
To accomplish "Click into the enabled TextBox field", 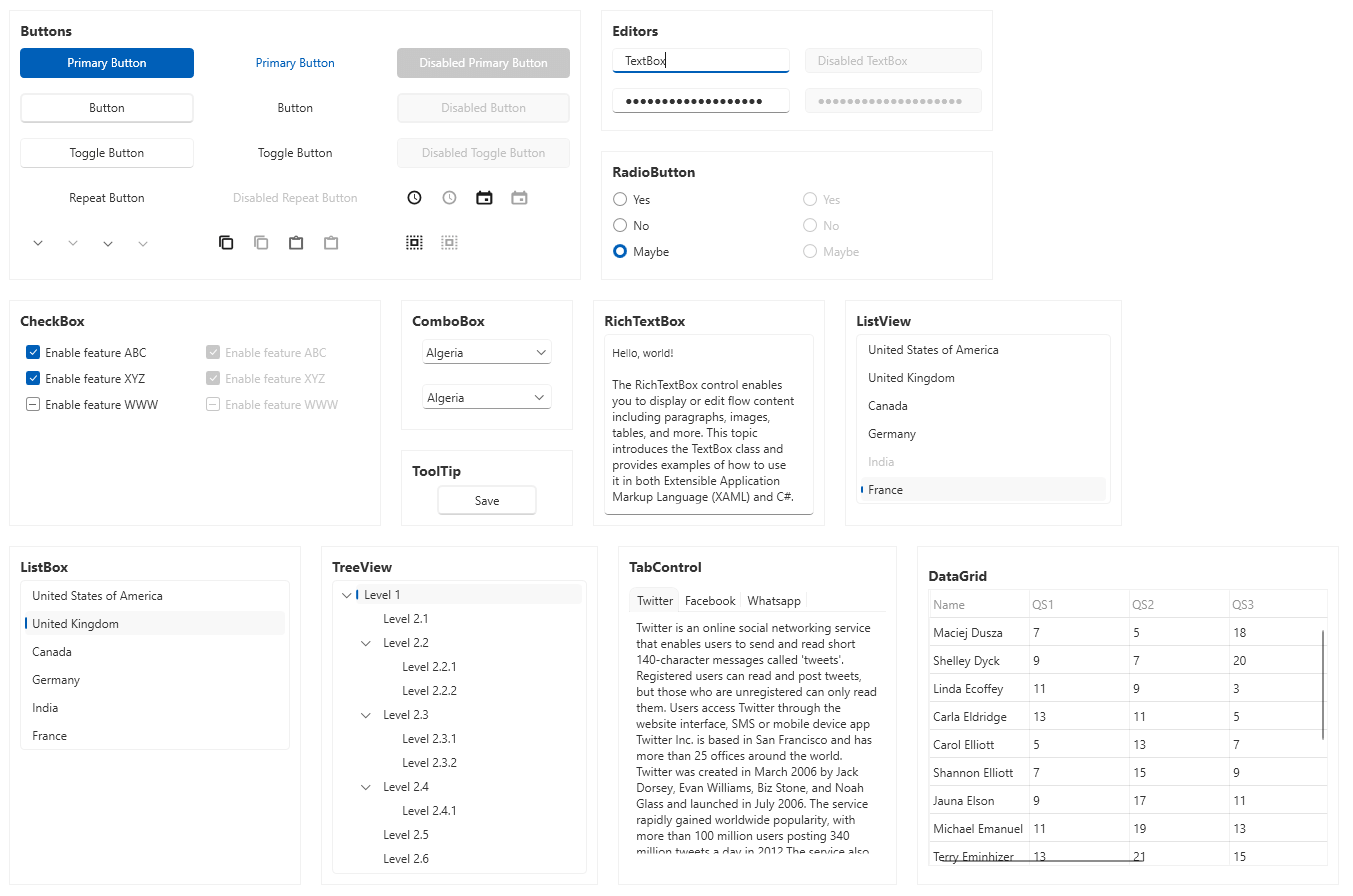I will 700,61.
